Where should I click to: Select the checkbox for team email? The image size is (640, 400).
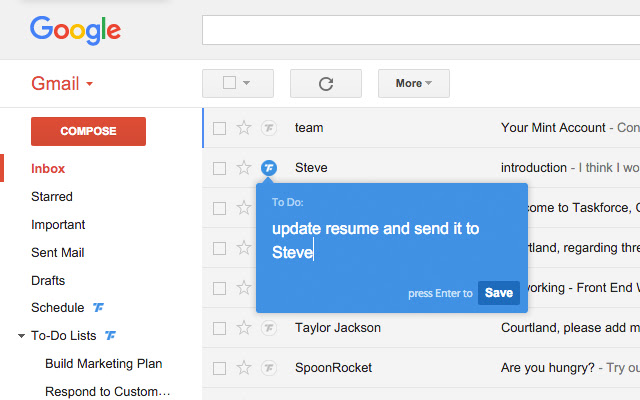(219, 128)
